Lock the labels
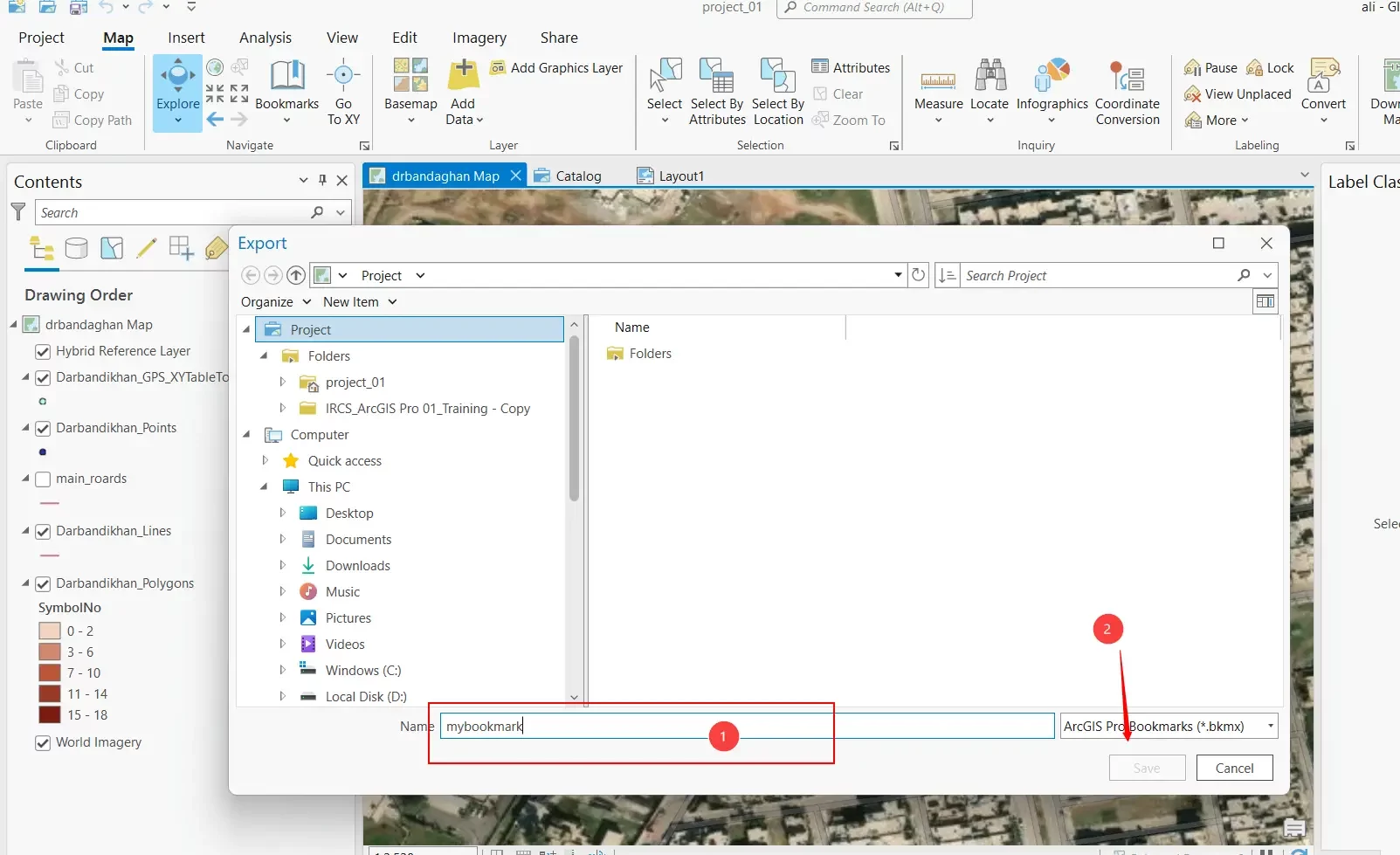 [x=1270, y=67]
